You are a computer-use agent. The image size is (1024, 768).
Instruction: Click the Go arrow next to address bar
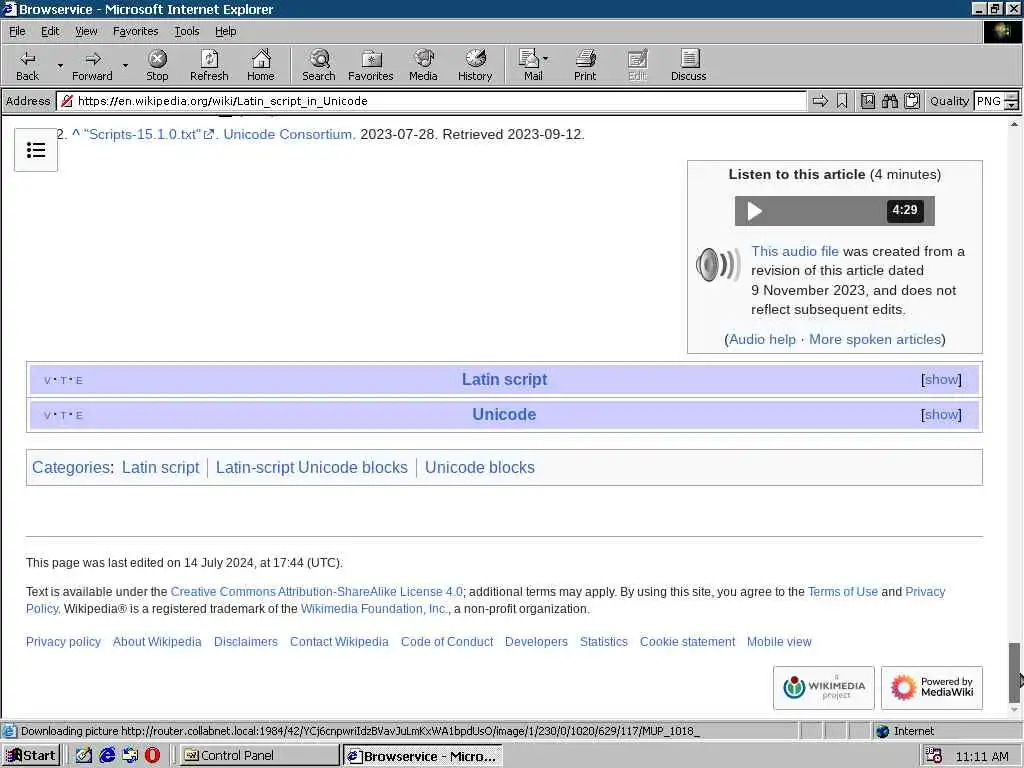click(x=820, y=101)
